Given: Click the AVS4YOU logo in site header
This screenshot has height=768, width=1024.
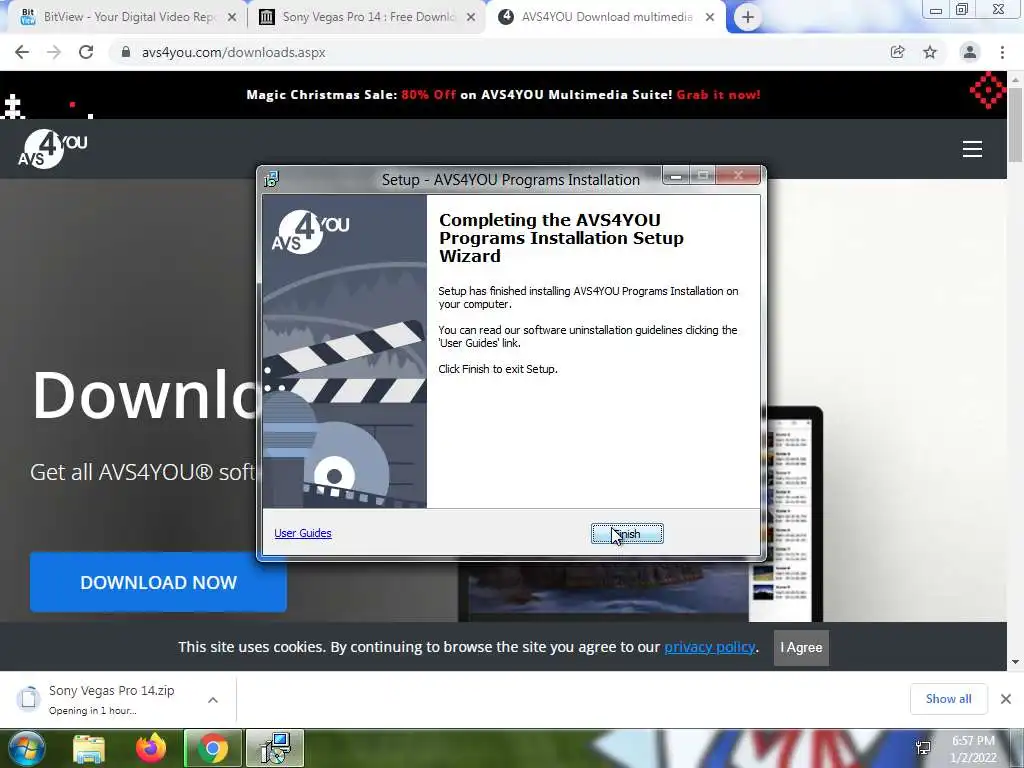Looking at the screenshot, I should [x=53, y=149].
